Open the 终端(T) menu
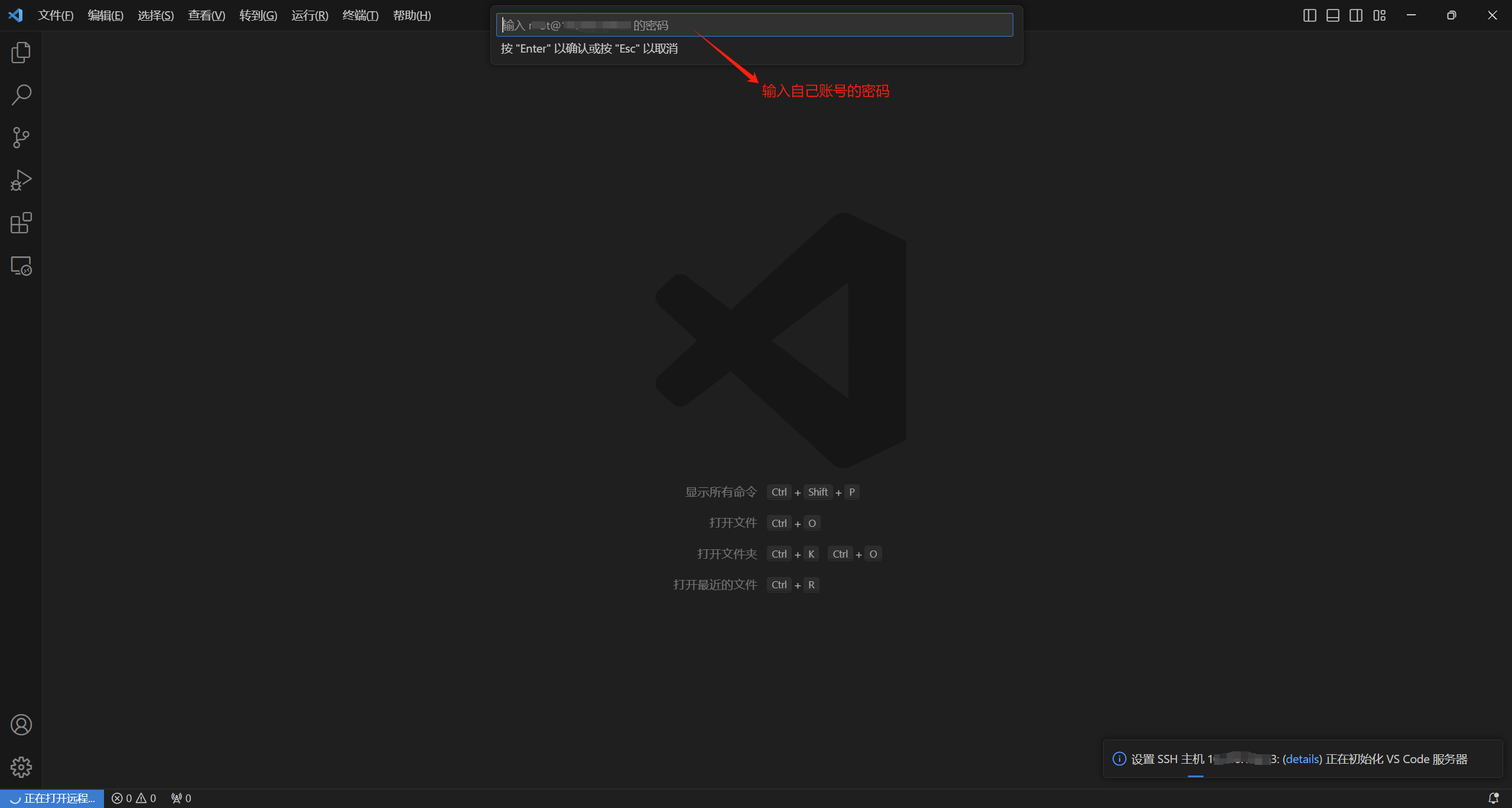The width and height of the screenshot is (1512, 808). (x=360, y=15)
